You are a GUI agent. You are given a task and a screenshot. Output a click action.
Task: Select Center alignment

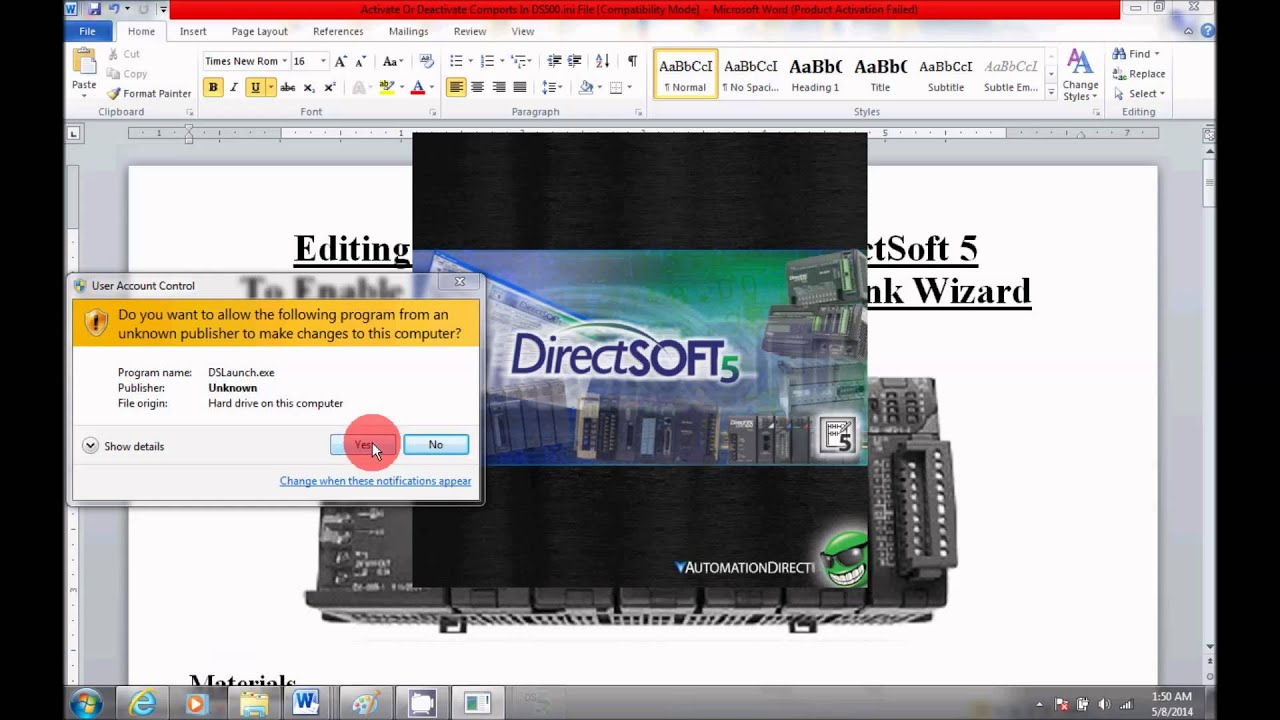(x=477, y=87)
